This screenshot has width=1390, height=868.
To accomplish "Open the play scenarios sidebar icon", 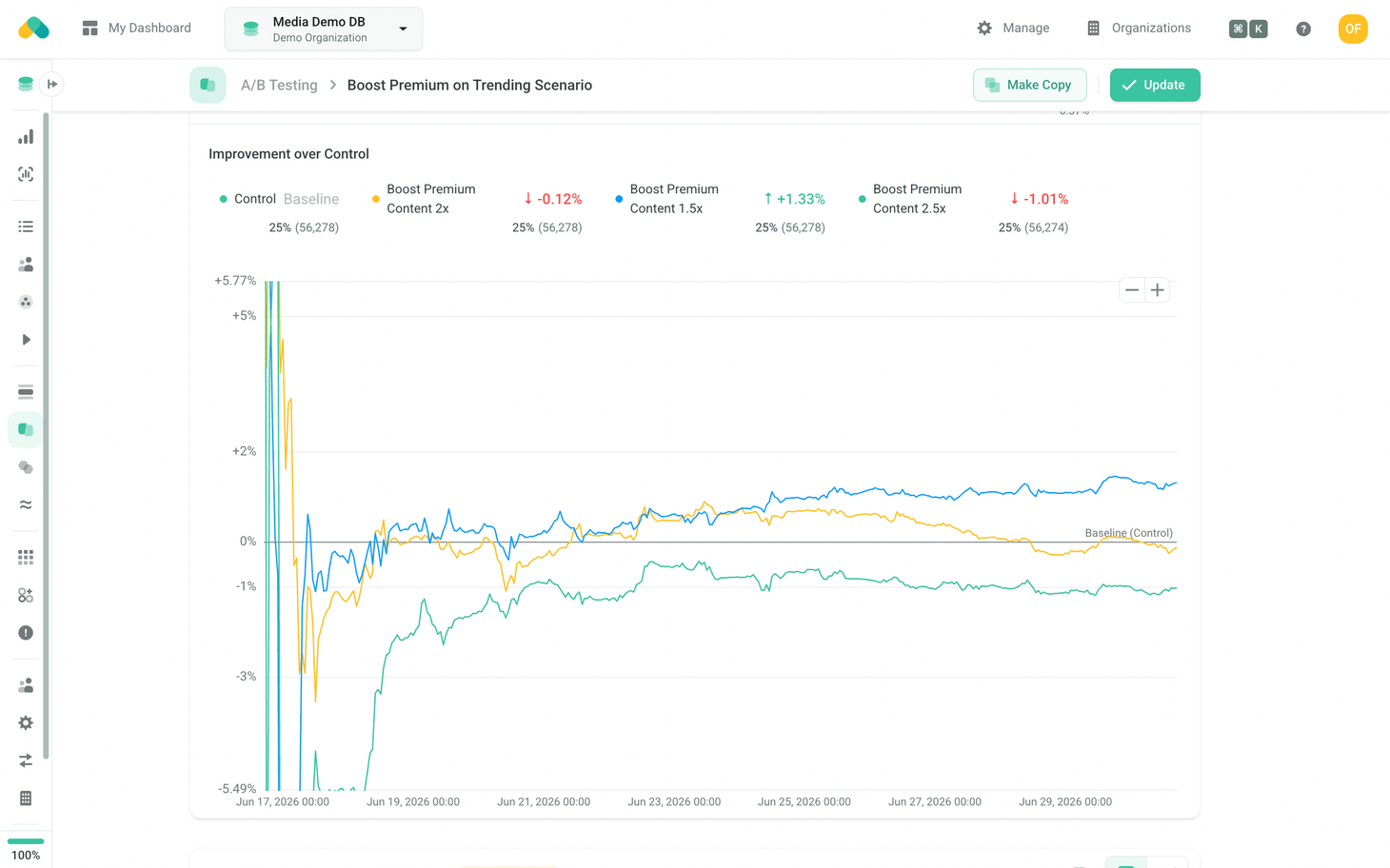I will [x=26, y=340].
